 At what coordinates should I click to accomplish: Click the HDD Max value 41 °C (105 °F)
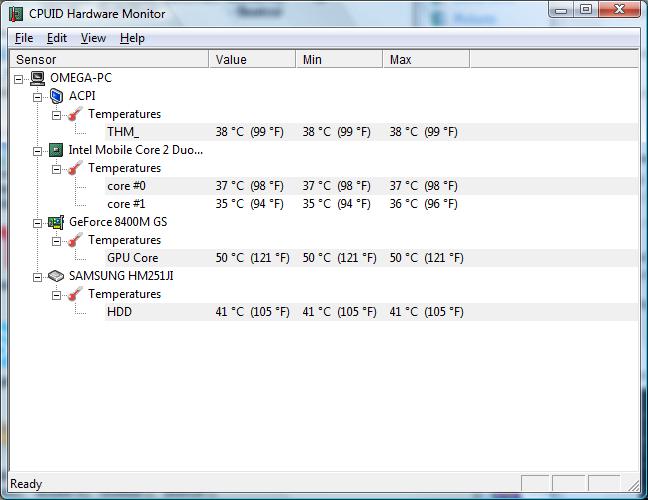(426, 312)
